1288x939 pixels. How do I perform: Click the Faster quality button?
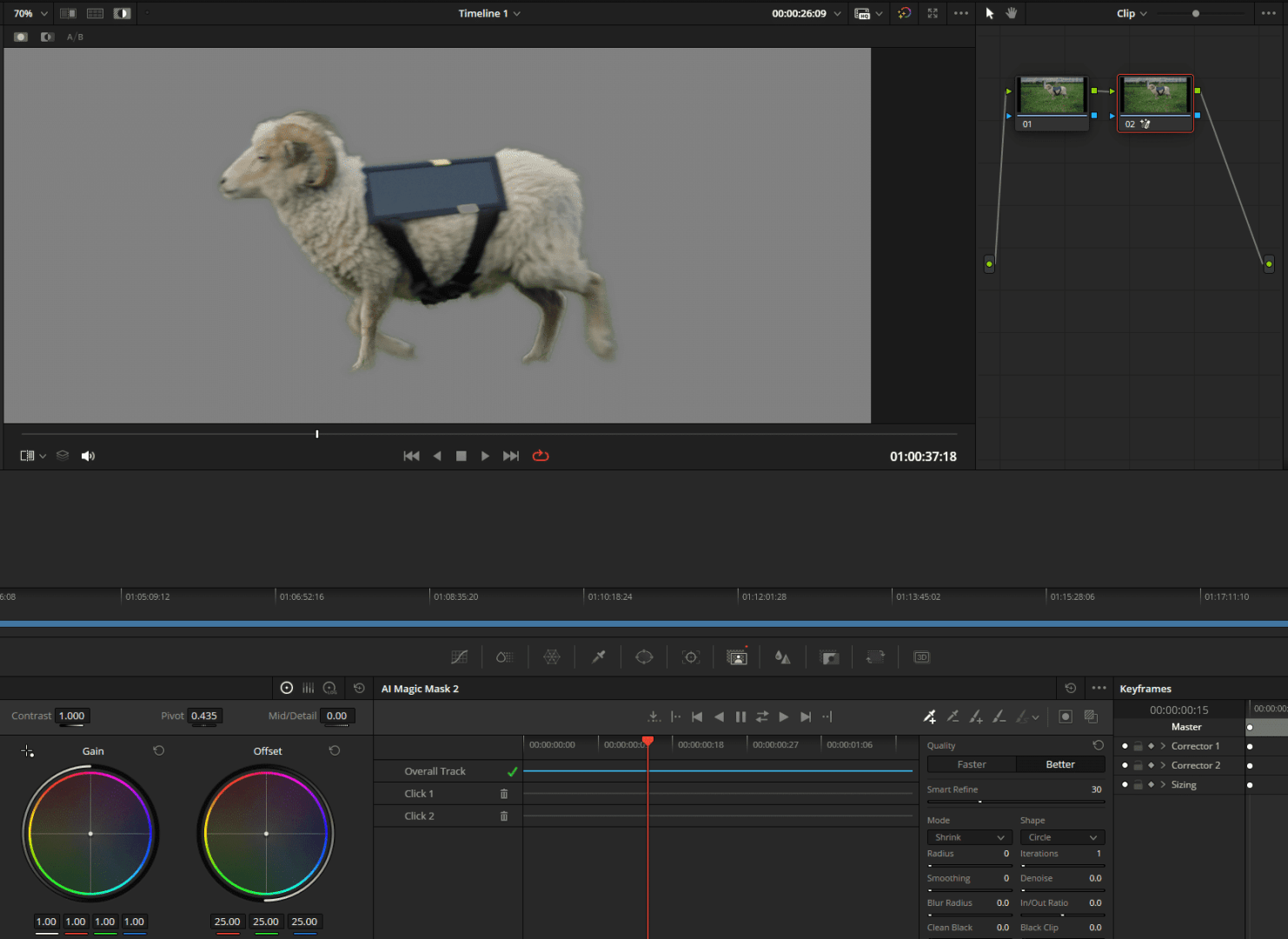click(971, 763)
